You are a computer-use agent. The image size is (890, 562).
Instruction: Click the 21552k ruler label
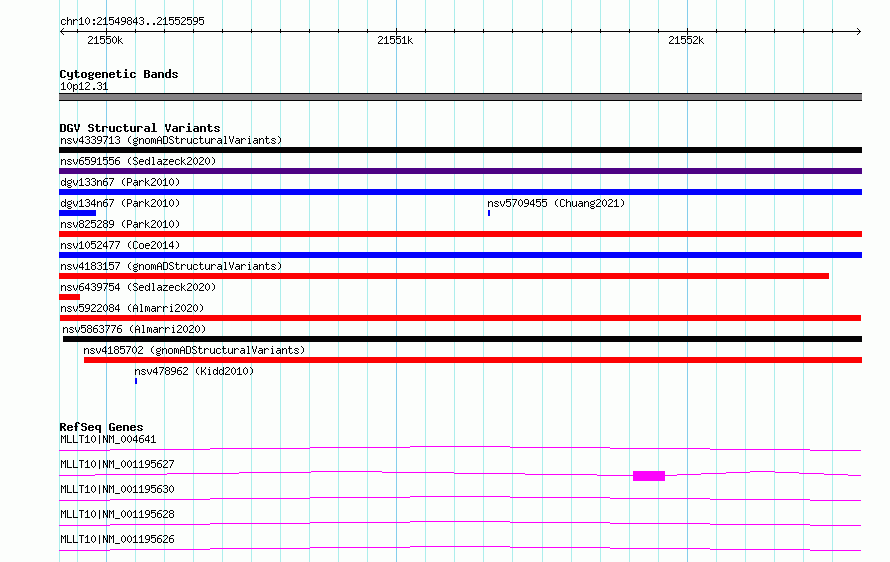[x=686, y=40]
